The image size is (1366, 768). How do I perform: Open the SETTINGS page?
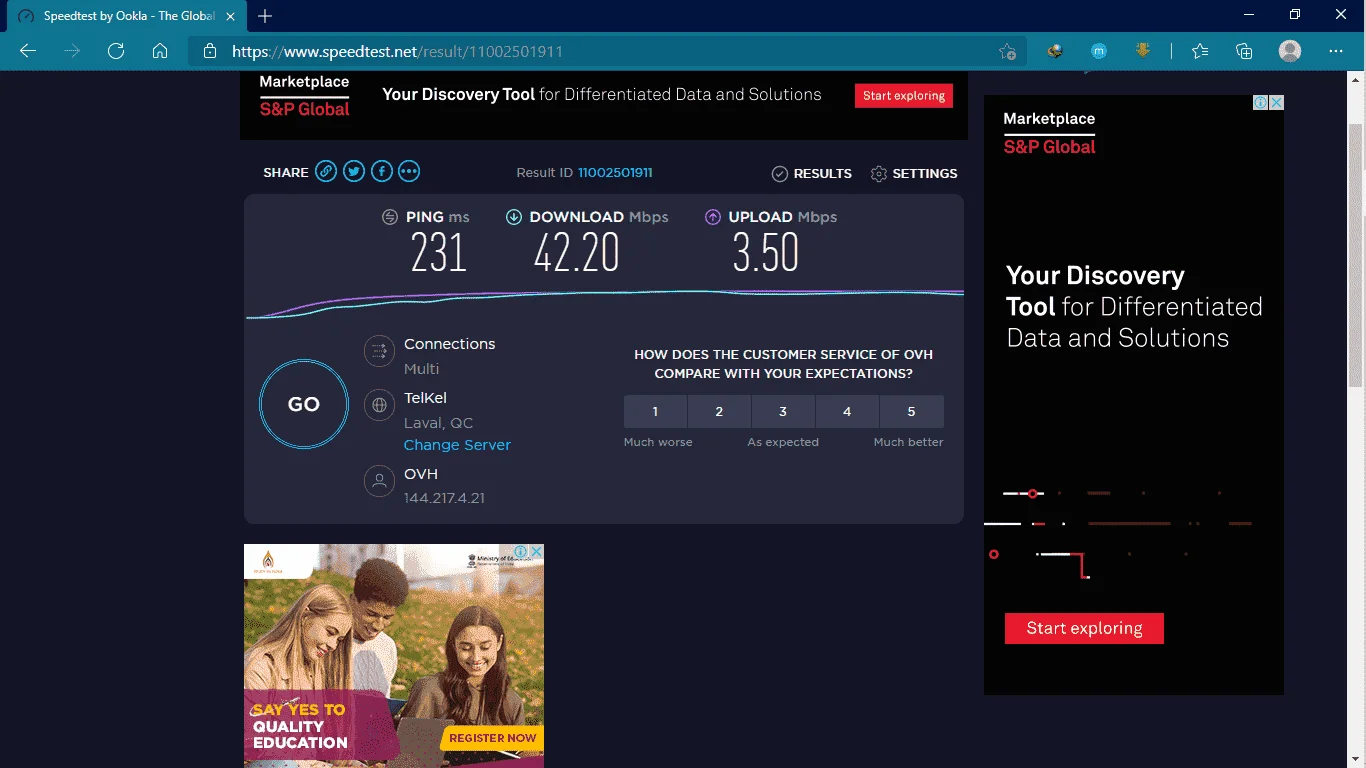point(914,174)
